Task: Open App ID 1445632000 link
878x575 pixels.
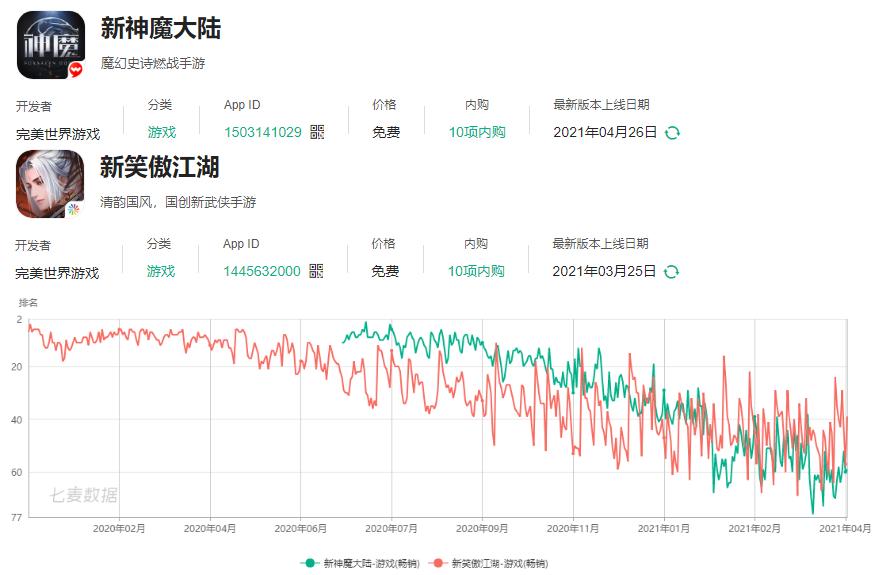Action: 261,271
